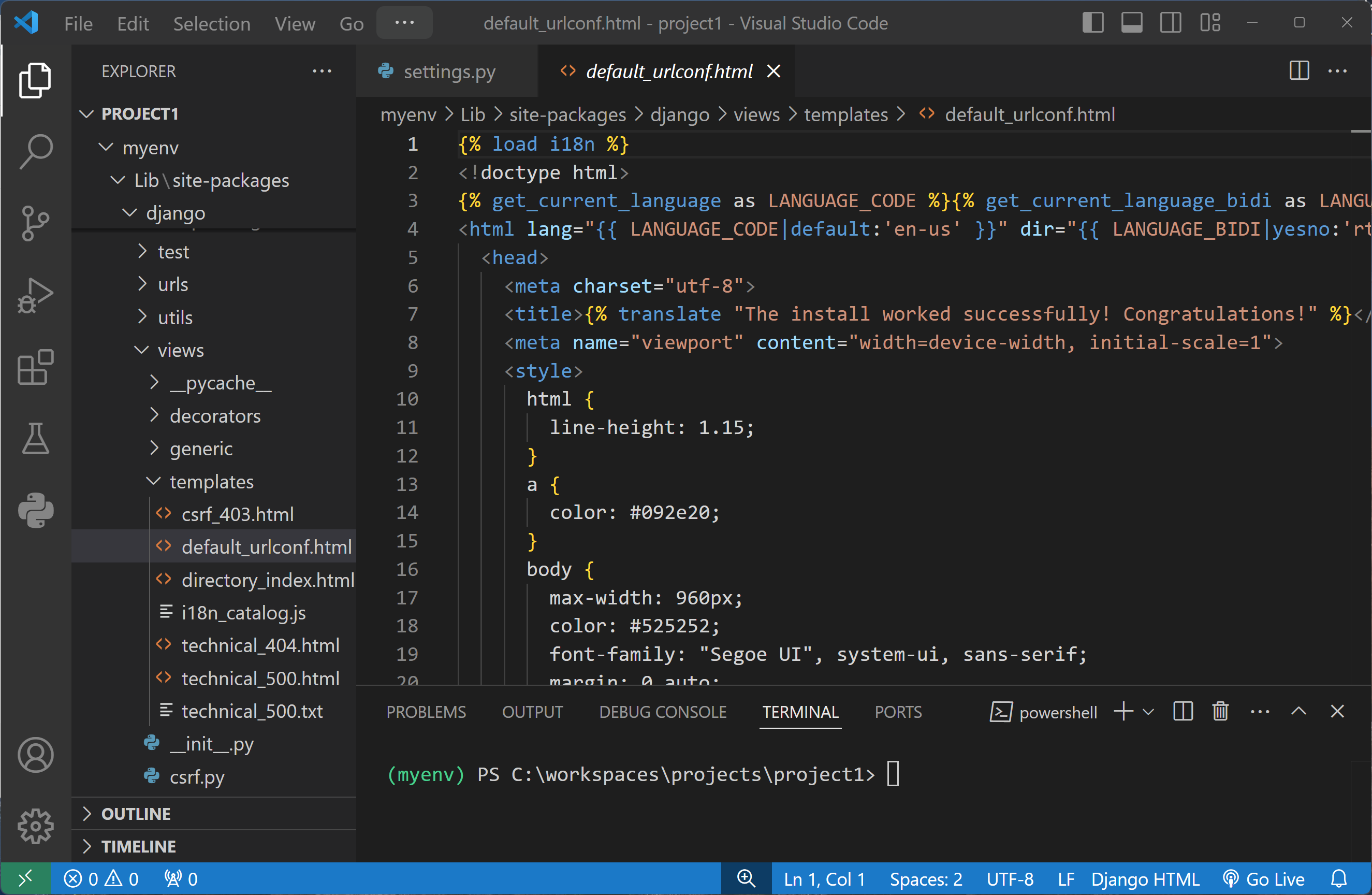Viewport: 1372px width, 895px height.
Task: Click Go Live in the status bar
Action: (x=1264, y=879)
